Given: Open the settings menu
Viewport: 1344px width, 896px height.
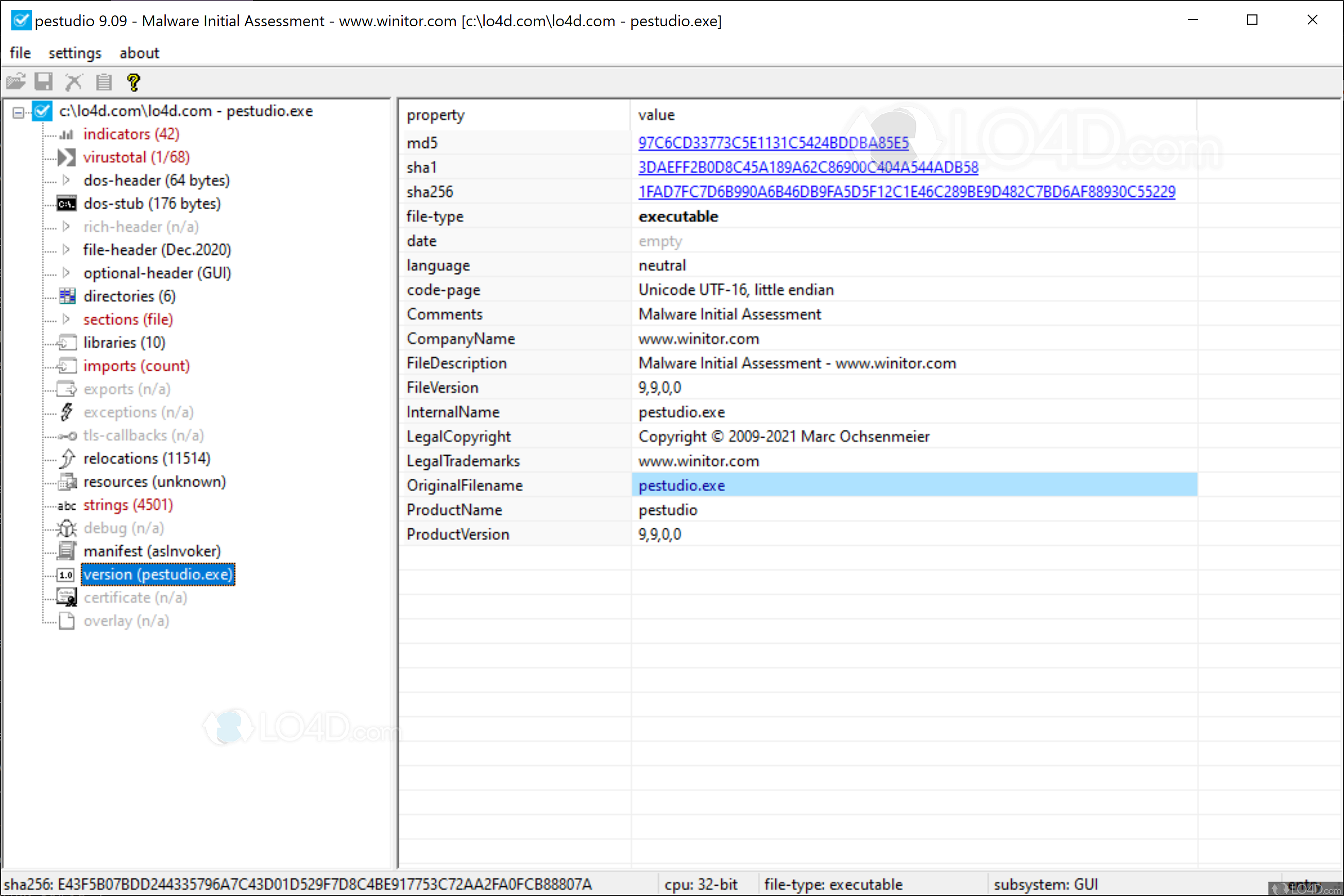Looking at the screenshot, I should (x=74, y=53).
